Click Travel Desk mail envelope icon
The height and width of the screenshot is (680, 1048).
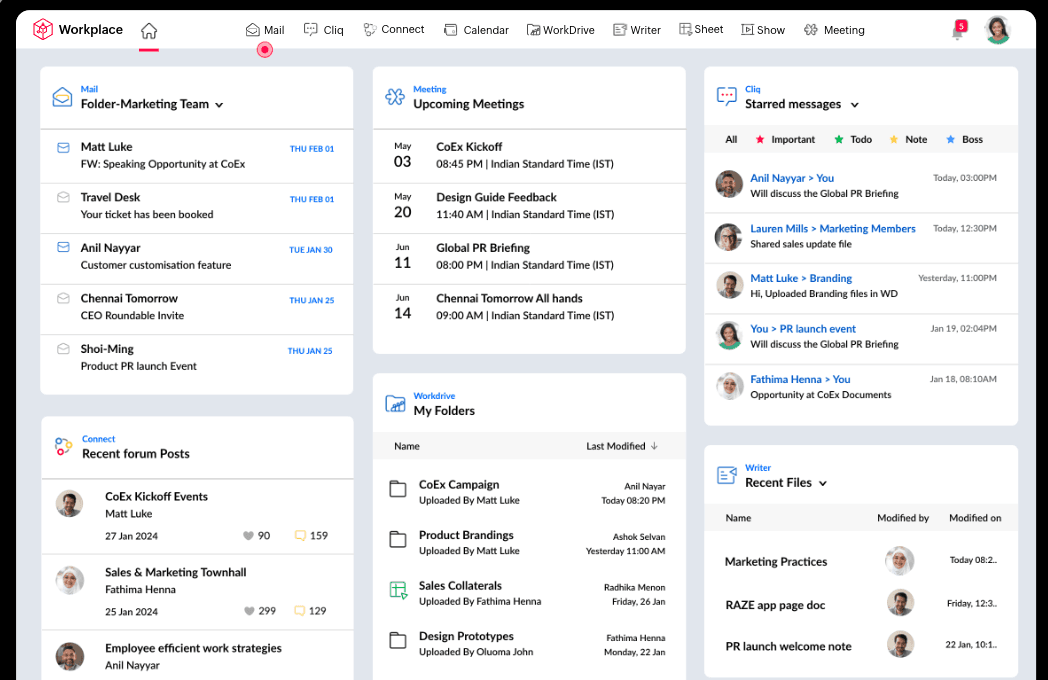point(63,198)
